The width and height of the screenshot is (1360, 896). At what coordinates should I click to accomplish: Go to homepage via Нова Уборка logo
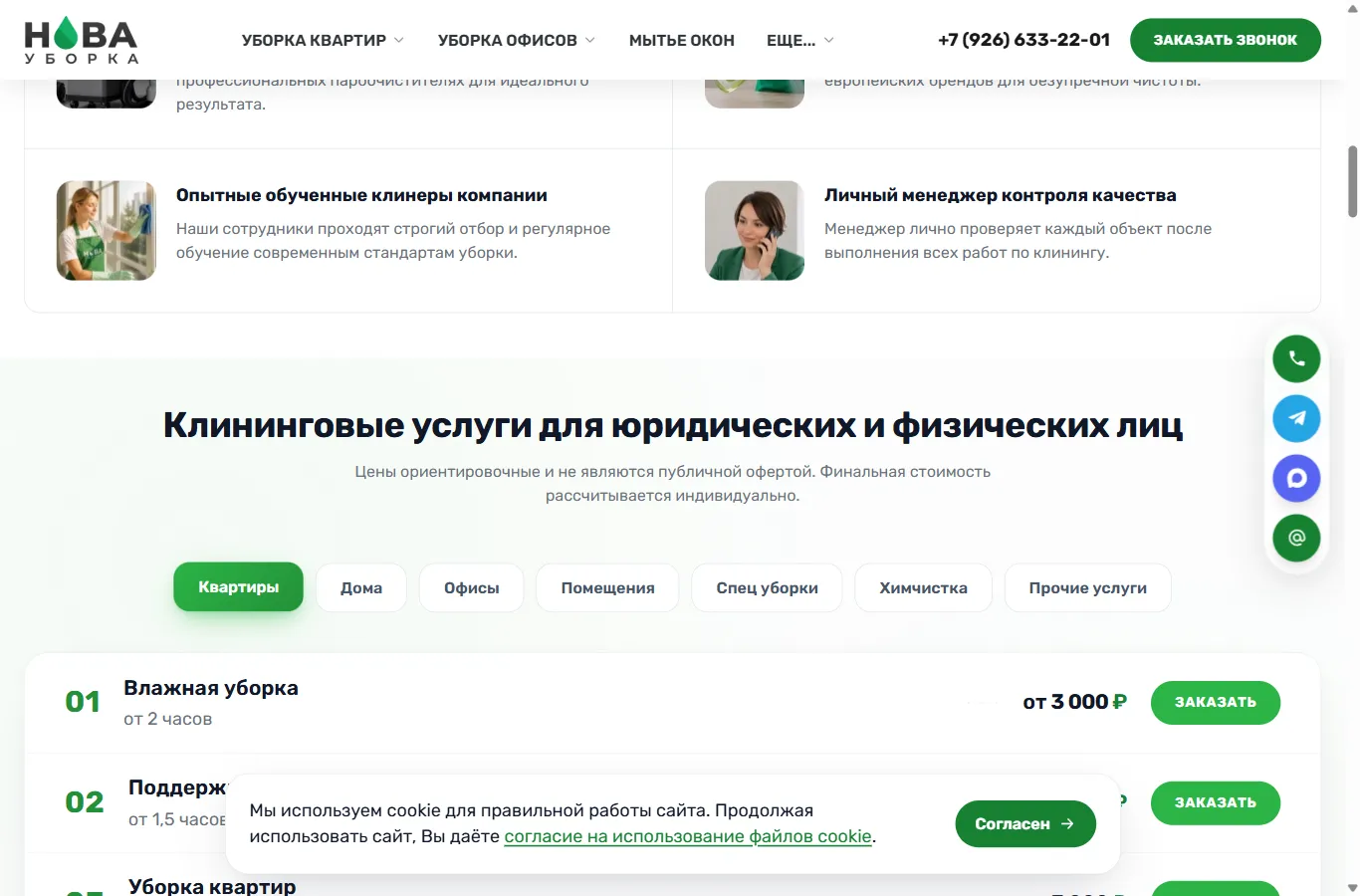click(x=82, y=41)
